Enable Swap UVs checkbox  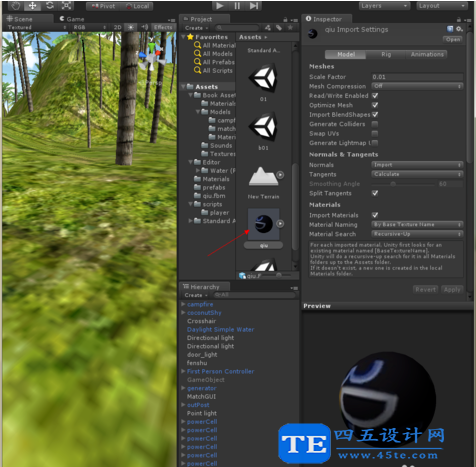tap(375, 133)
